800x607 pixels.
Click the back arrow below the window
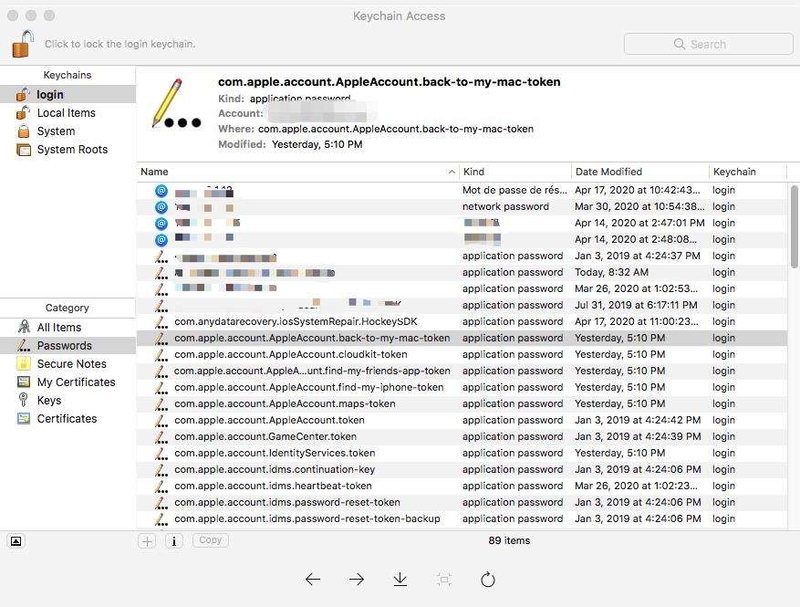(313, 579)
